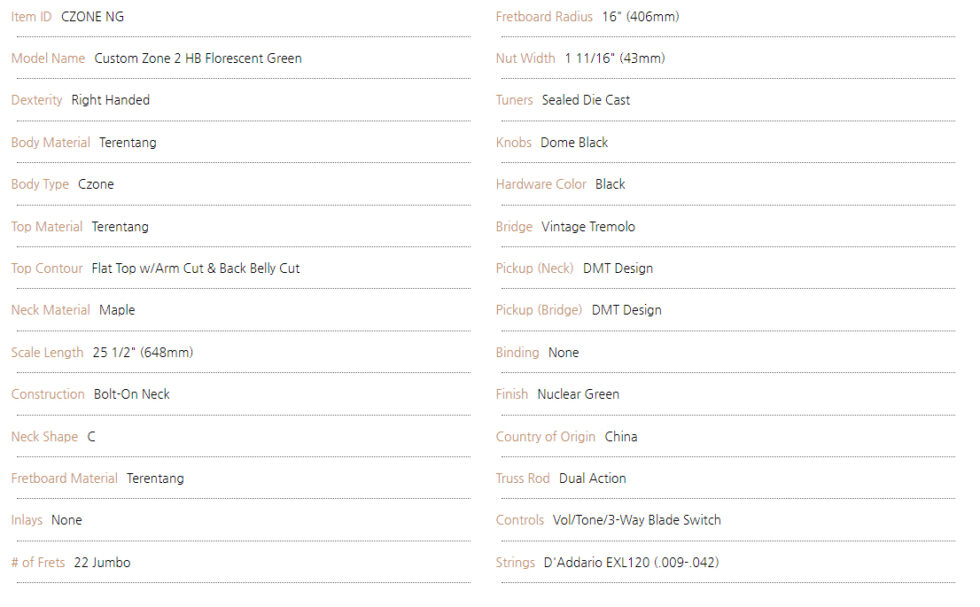Click the Bolt-On Neck construction value

[x=132, y=394]
